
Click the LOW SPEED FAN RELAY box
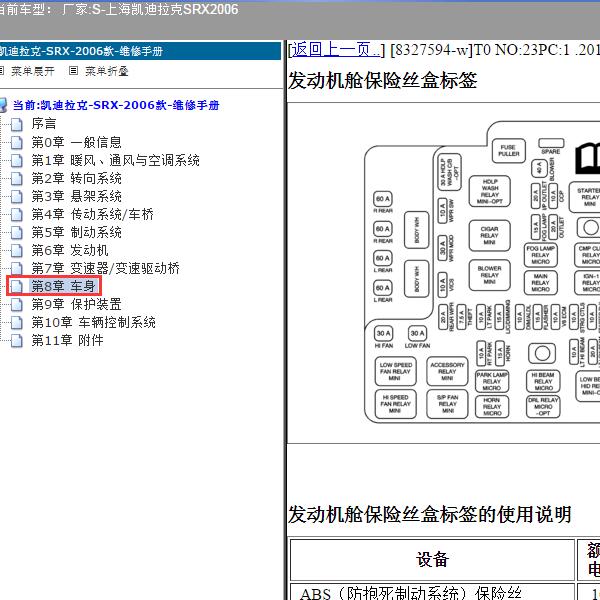tap(395, 371)
